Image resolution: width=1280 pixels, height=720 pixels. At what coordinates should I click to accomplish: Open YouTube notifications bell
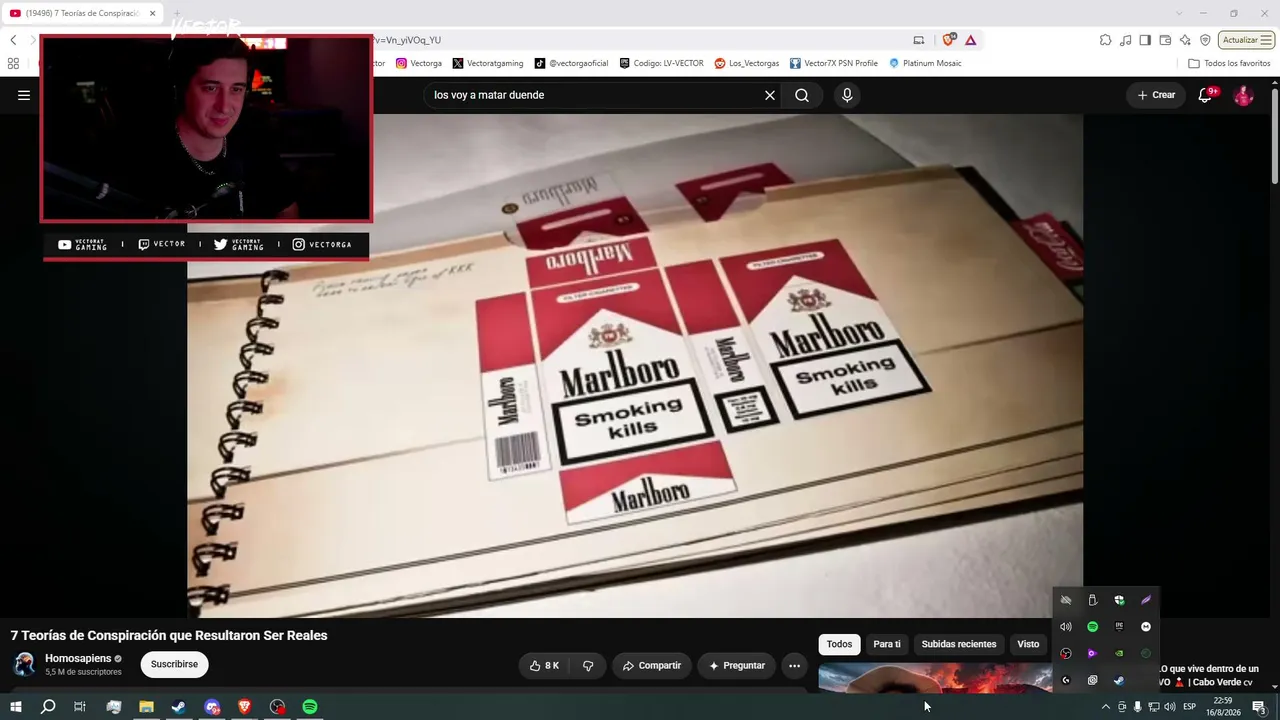tap(1207, 95)
